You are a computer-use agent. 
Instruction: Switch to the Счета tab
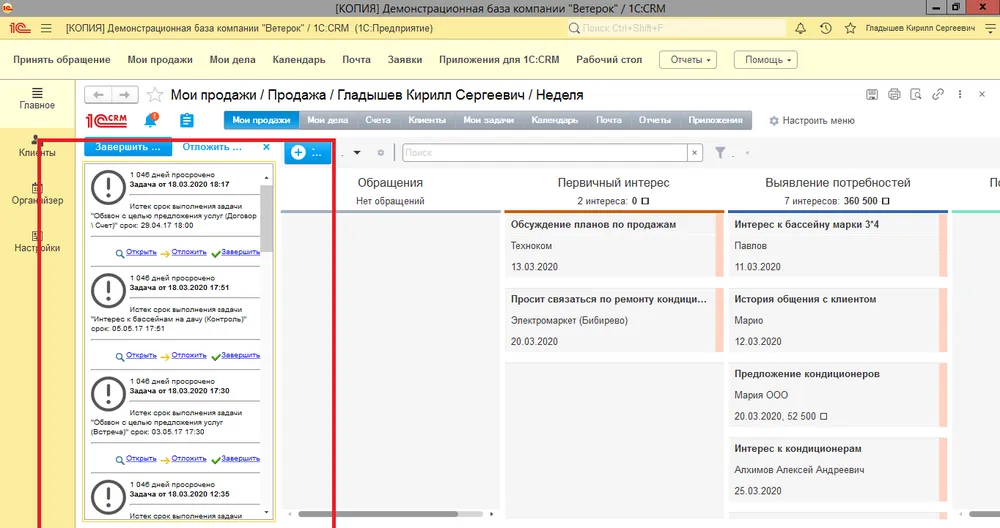tap(378, 120)
